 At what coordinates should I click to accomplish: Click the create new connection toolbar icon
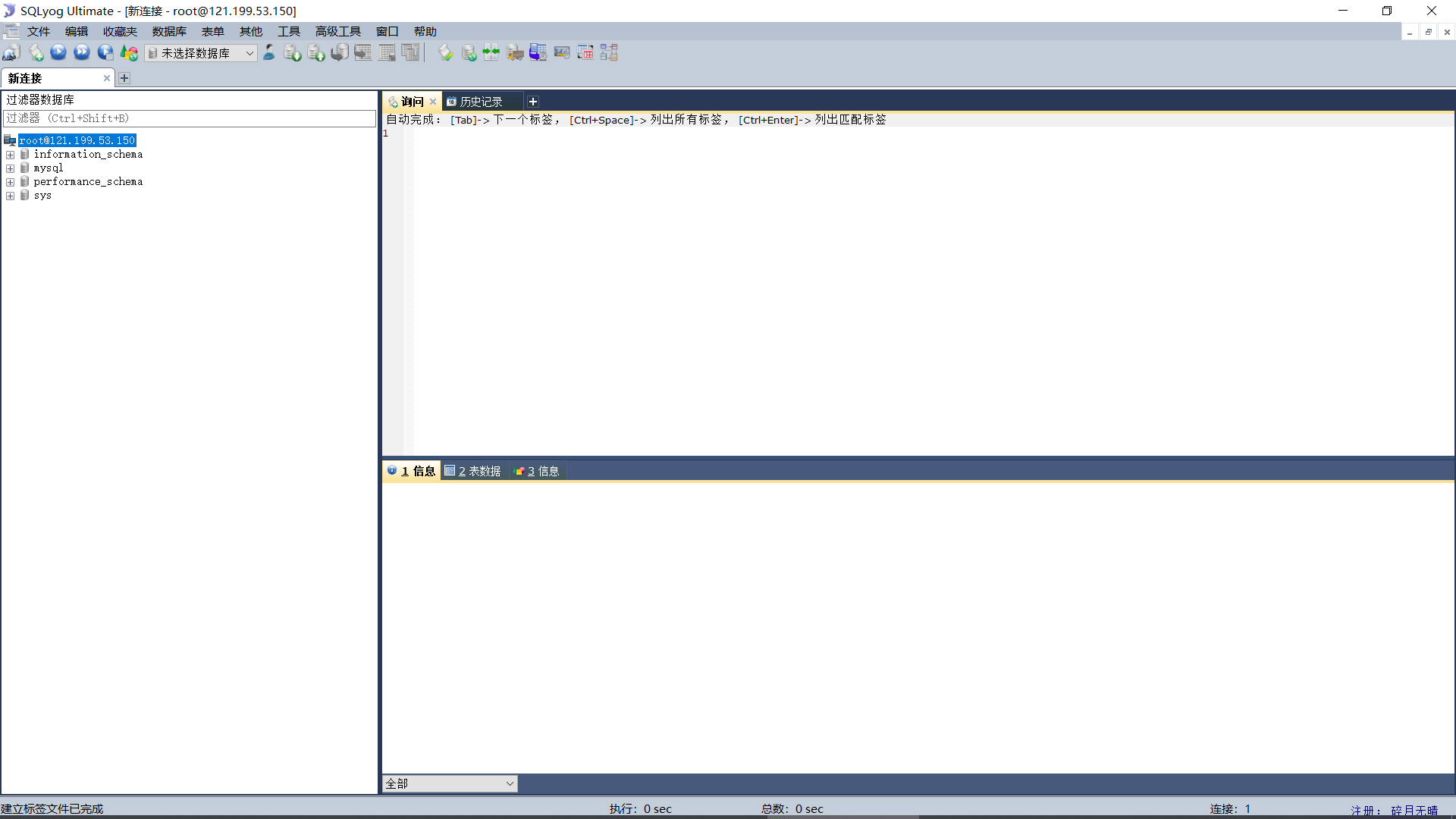pos(11,52)
